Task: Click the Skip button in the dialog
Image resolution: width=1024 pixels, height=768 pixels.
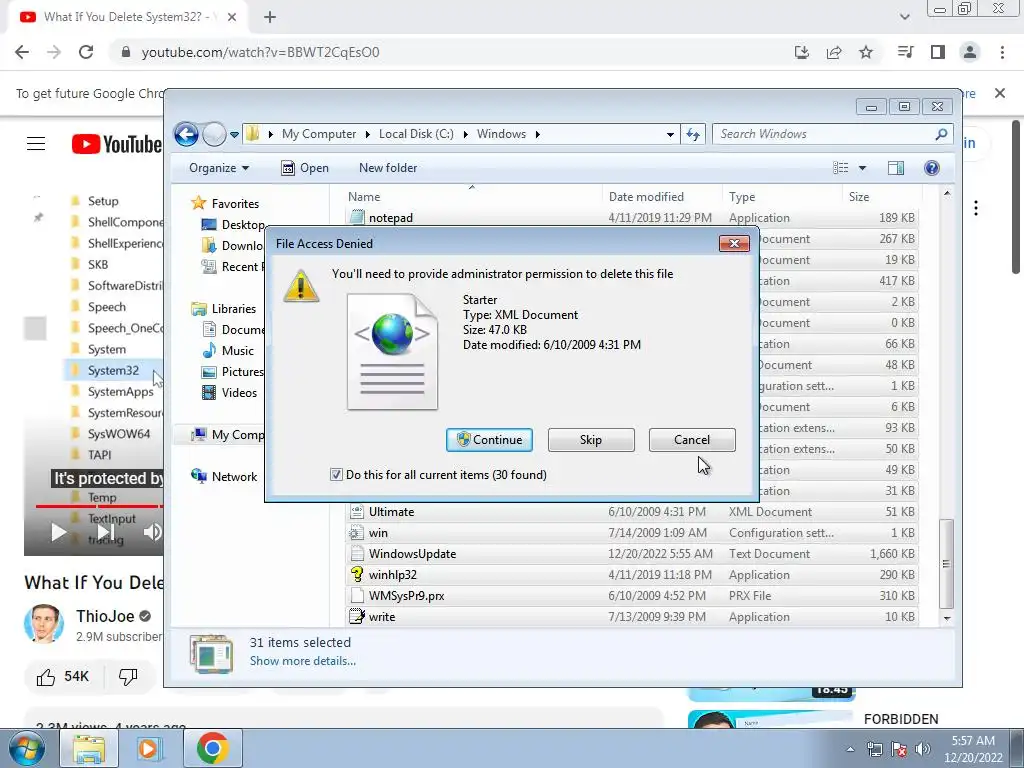Action: click(590, 440)
